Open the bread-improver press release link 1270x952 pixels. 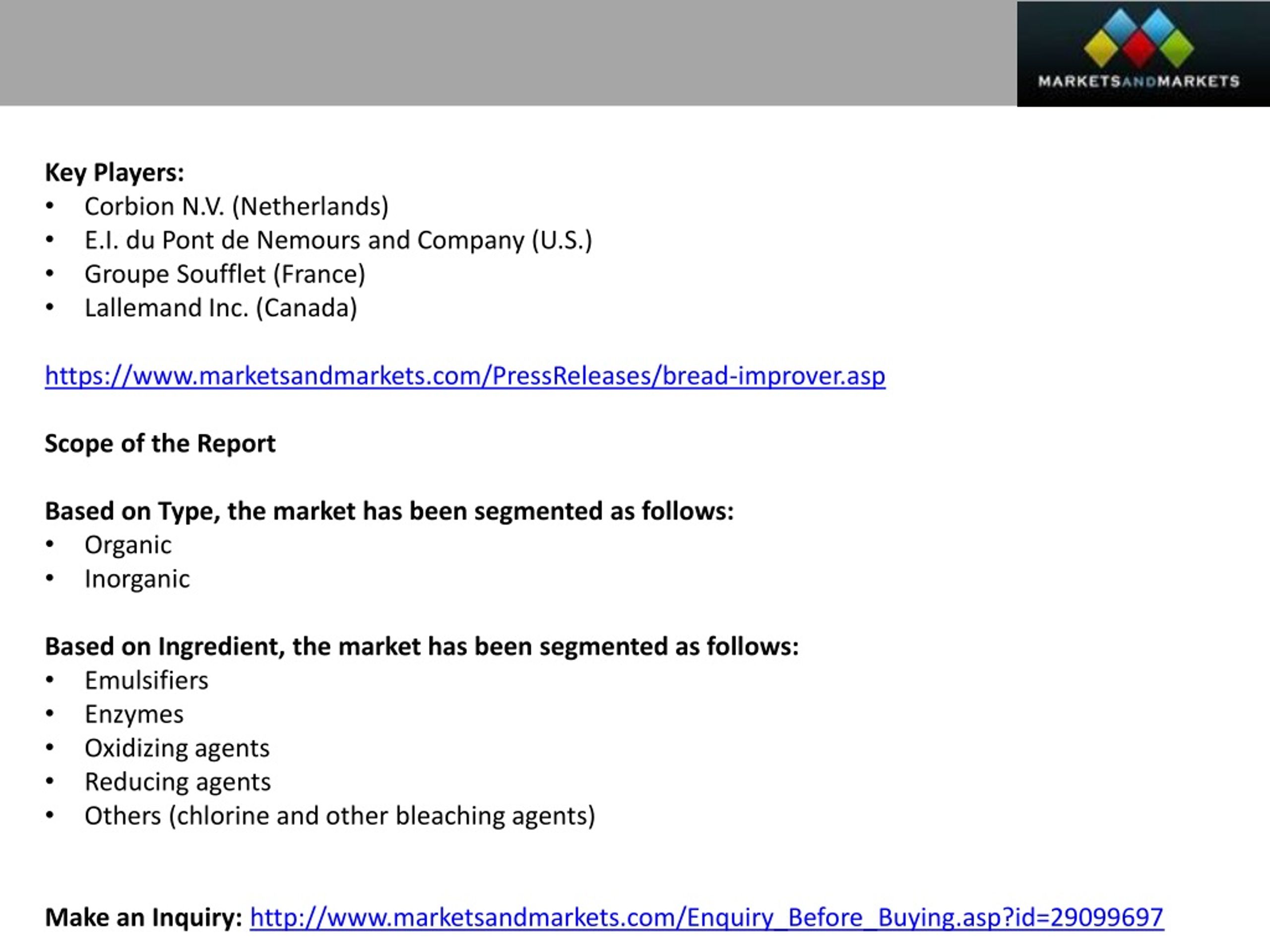(x=465, y=376)
